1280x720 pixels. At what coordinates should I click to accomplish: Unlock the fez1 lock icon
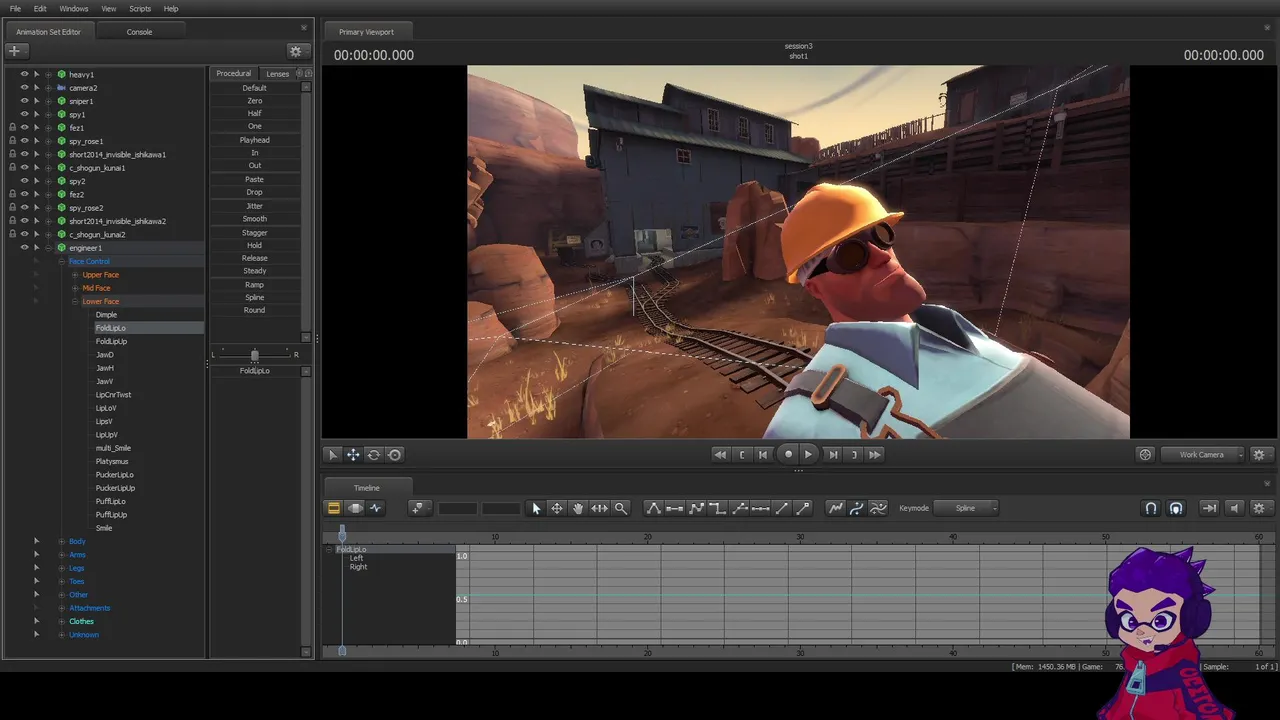pyautogui.click(x=12, y=128)
